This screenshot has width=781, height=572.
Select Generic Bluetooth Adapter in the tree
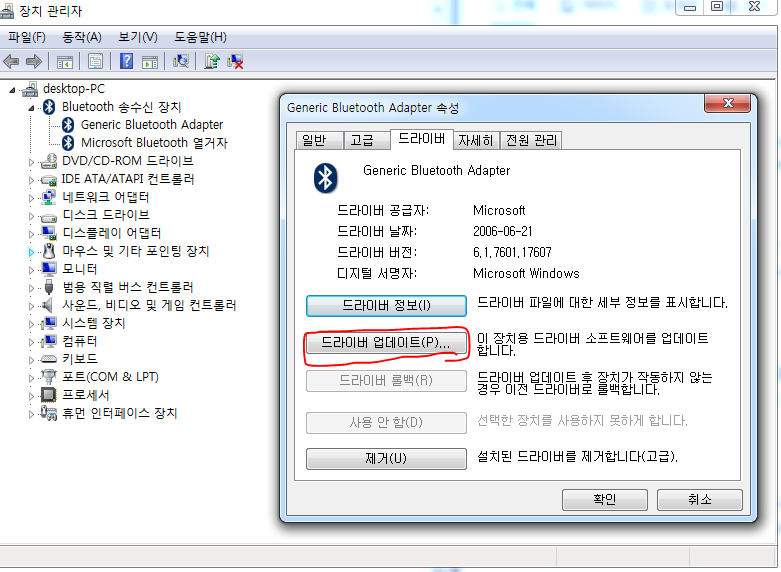[x=151, y=125]
